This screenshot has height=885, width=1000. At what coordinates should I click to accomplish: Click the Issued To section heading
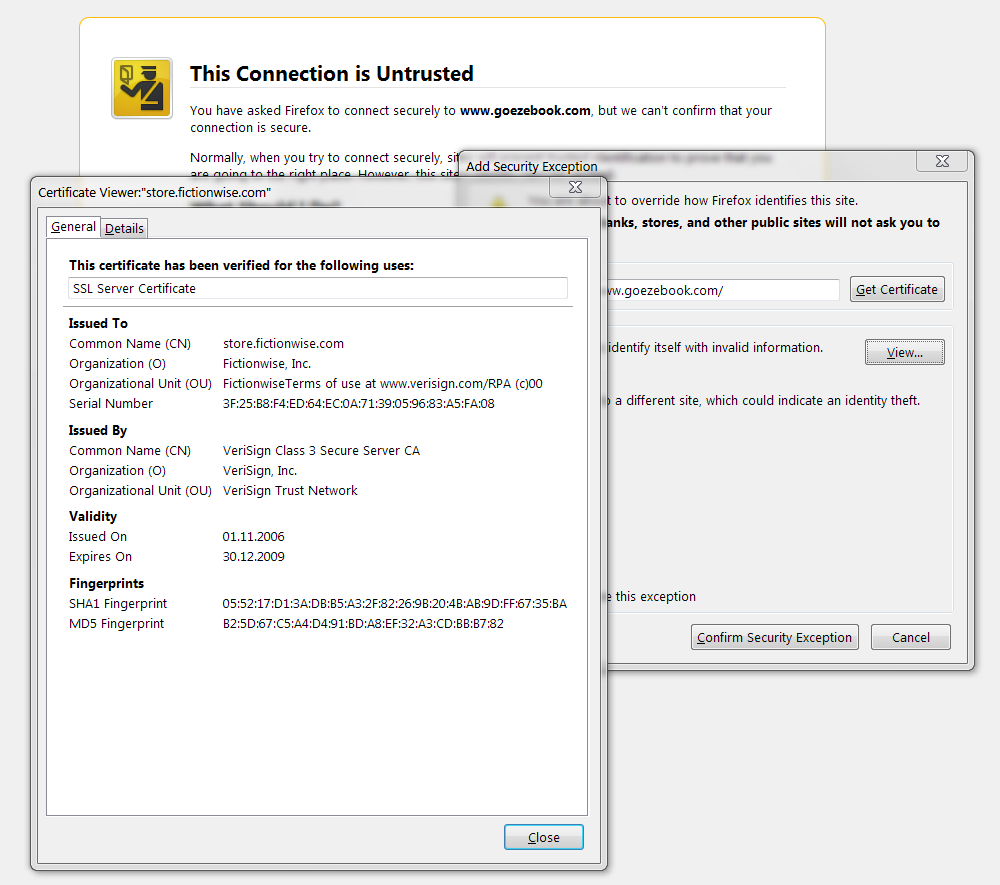click(98, 323)
